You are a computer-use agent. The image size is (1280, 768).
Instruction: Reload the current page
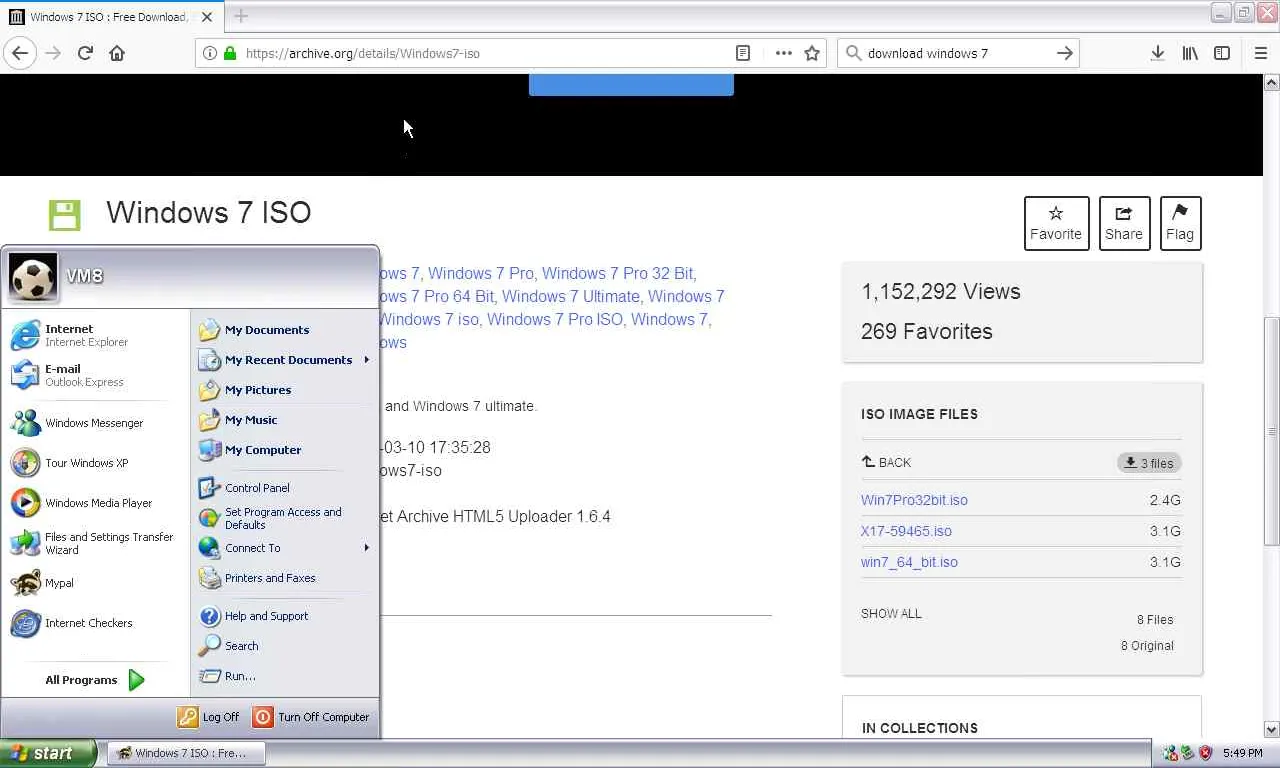[x=85, y=53]
